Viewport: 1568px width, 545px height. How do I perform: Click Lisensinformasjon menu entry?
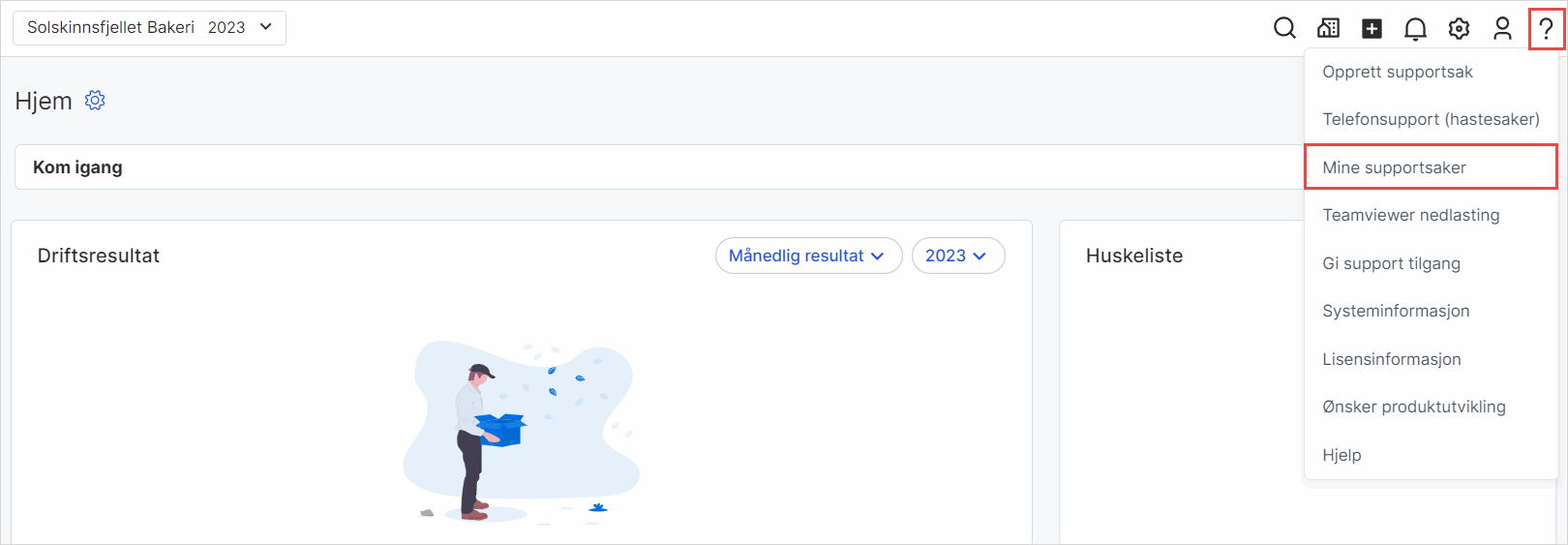(x=1391, y=359)
